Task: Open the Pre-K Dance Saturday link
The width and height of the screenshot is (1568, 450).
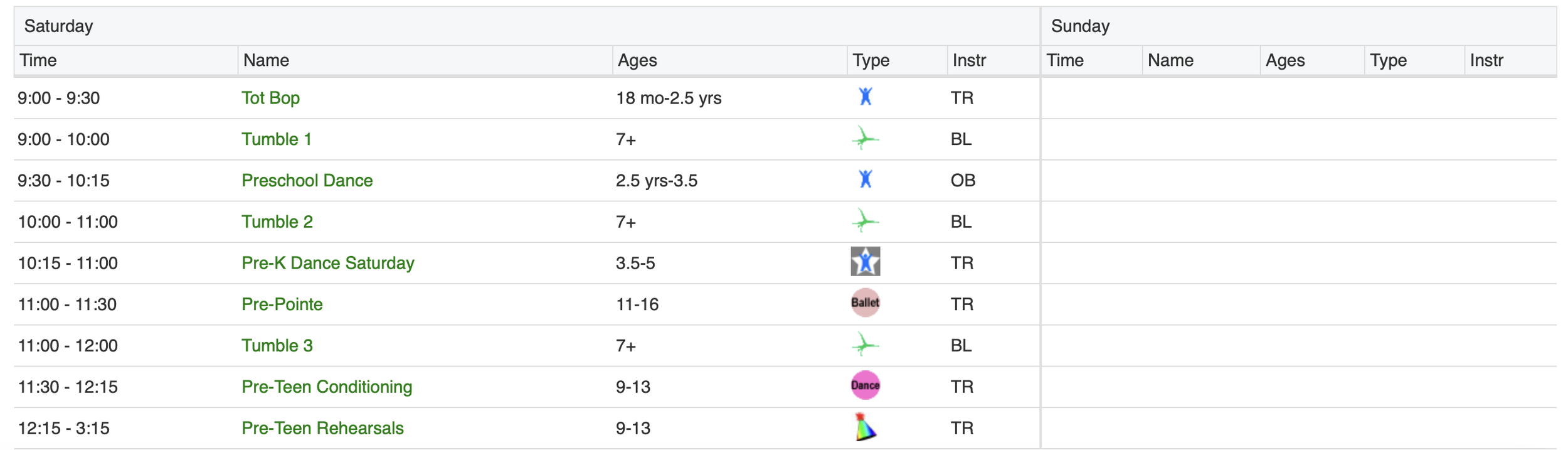Action: click(x=328, y=263)
